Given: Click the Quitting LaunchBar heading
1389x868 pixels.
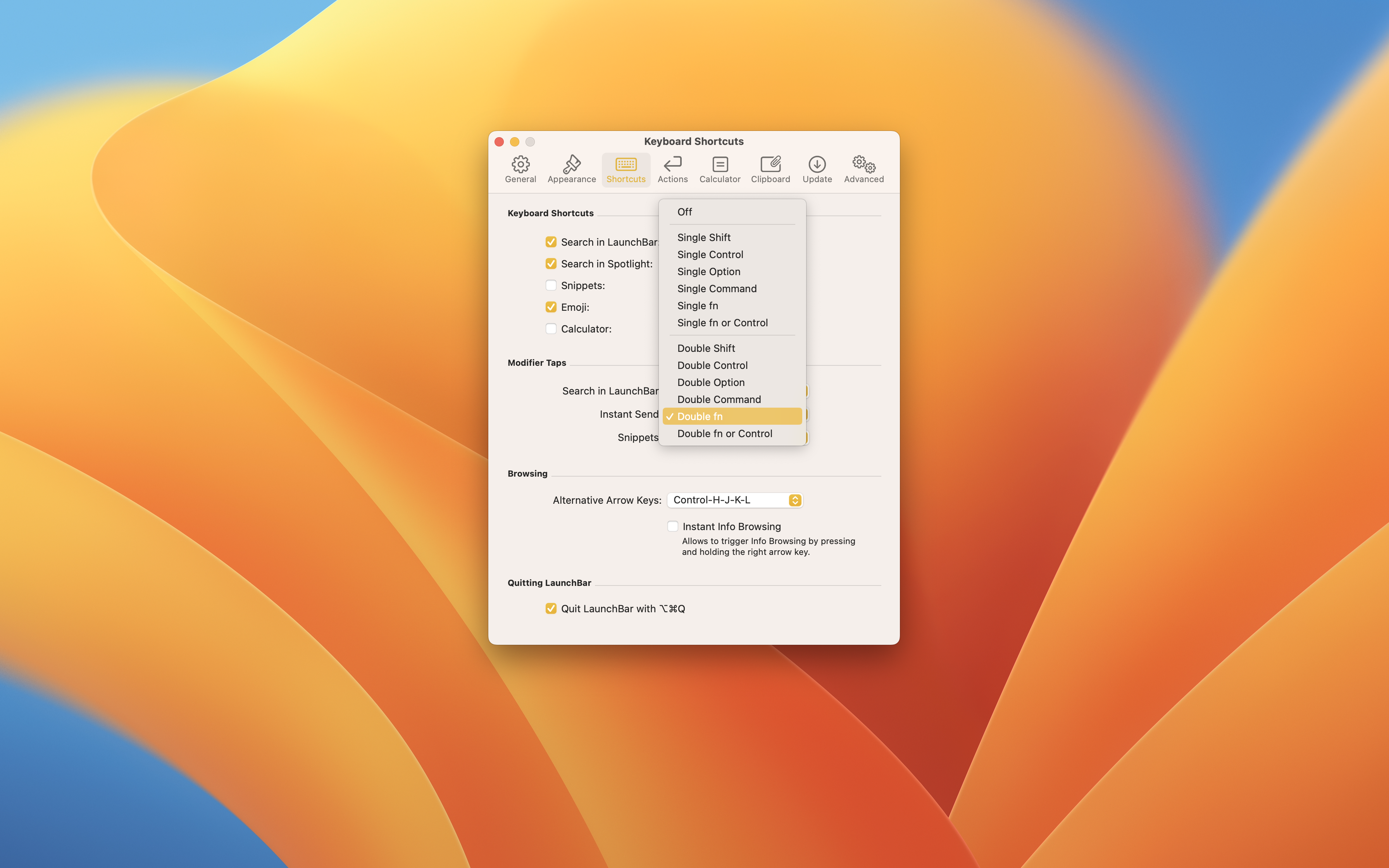Looking at the screenshot, I should pos(549,583).
